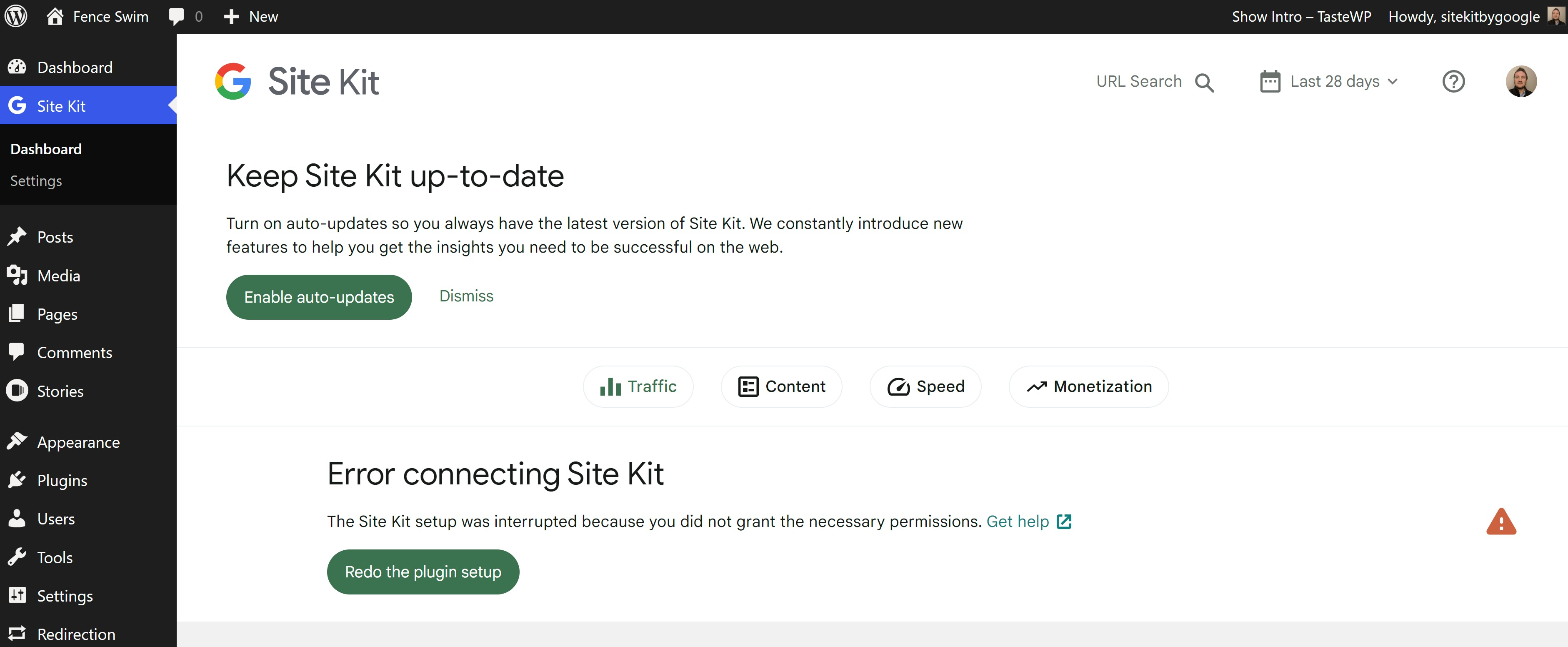Dismiss the auto-updates notice
Screen dimensions: 1568x647
[466, 296]
